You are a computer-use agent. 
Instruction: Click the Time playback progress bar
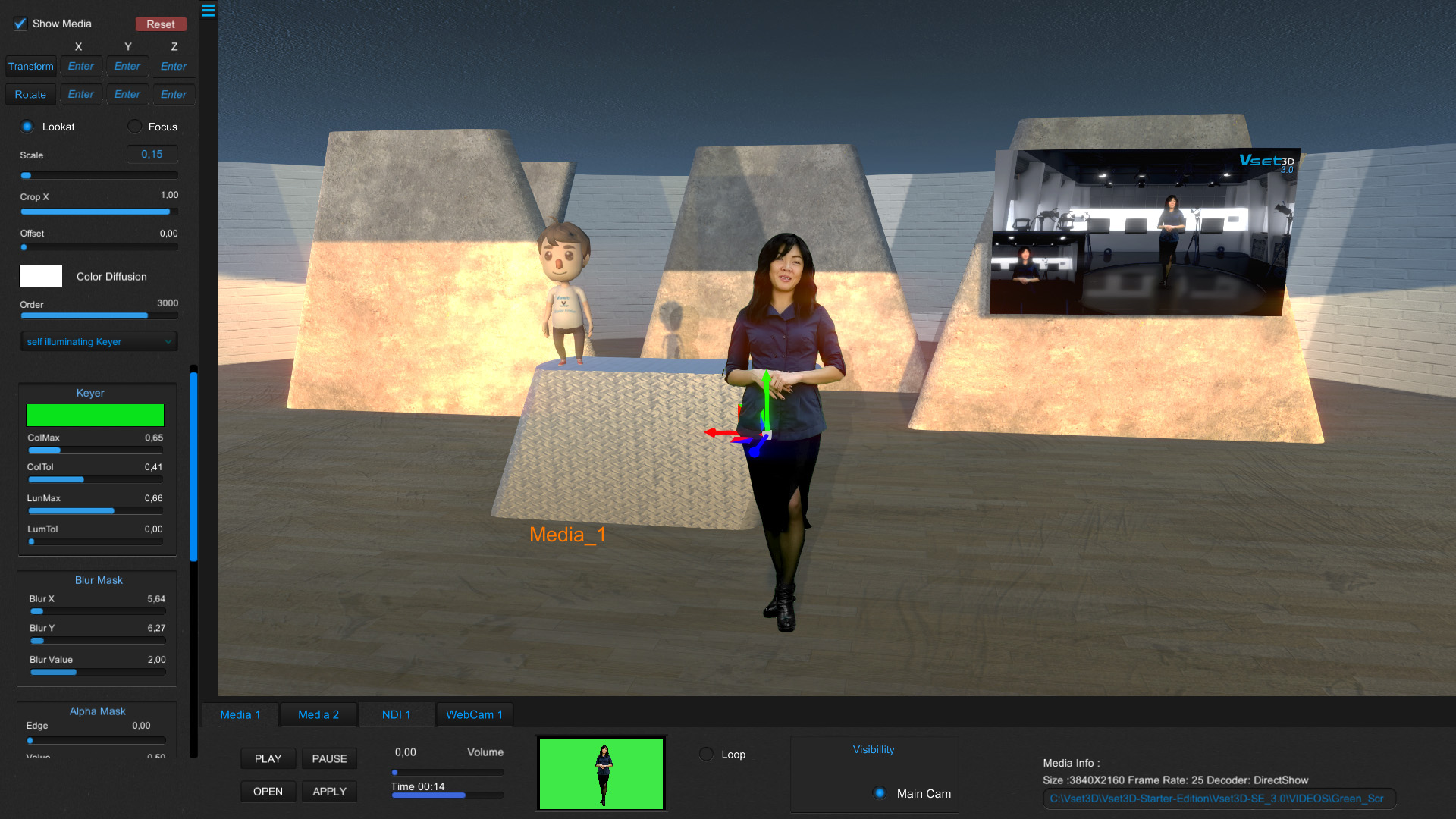pos(447,795)
